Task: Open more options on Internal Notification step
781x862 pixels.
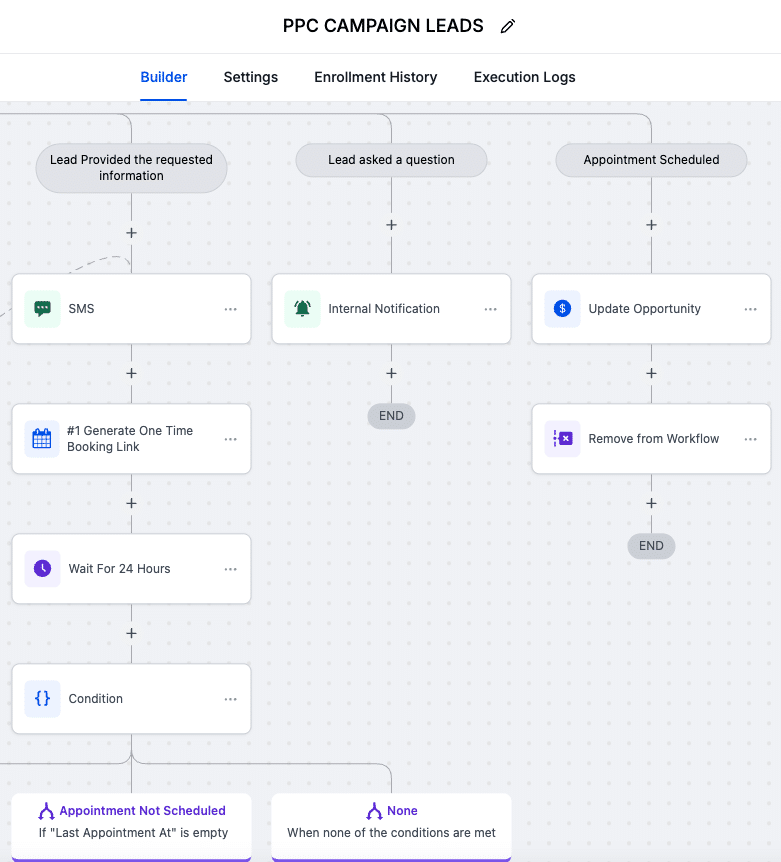Action: (x=491, y=309)
